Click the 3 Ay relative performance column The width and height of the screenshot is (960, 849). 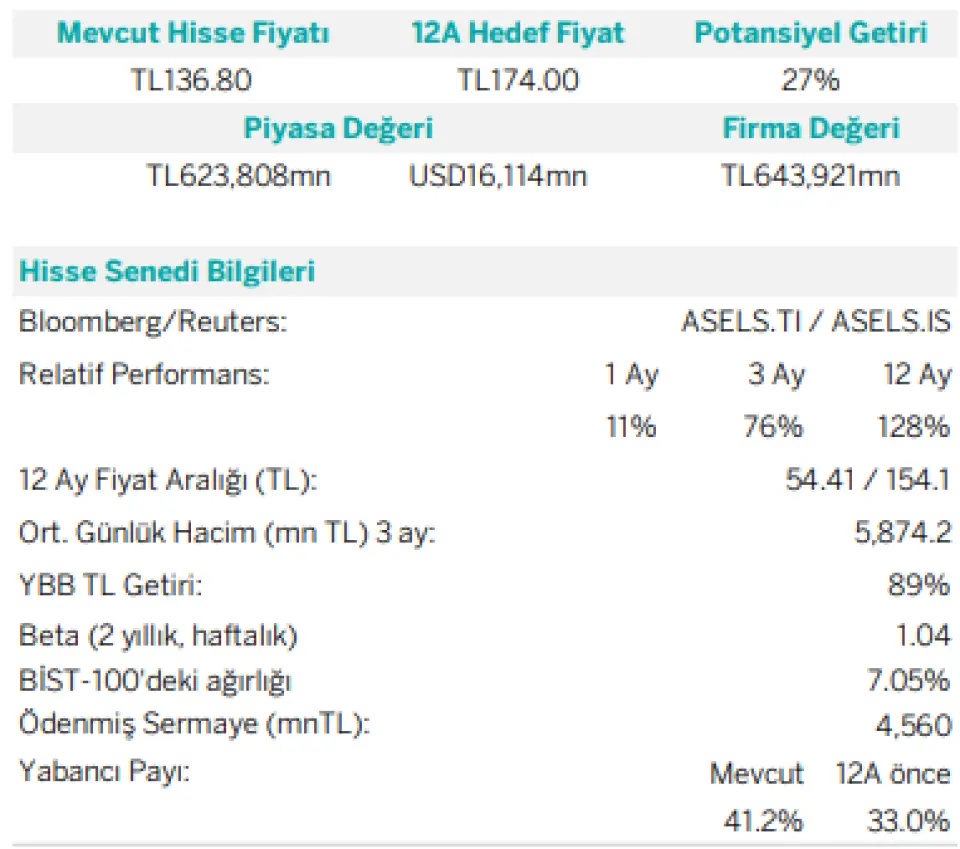click(776, 375)
